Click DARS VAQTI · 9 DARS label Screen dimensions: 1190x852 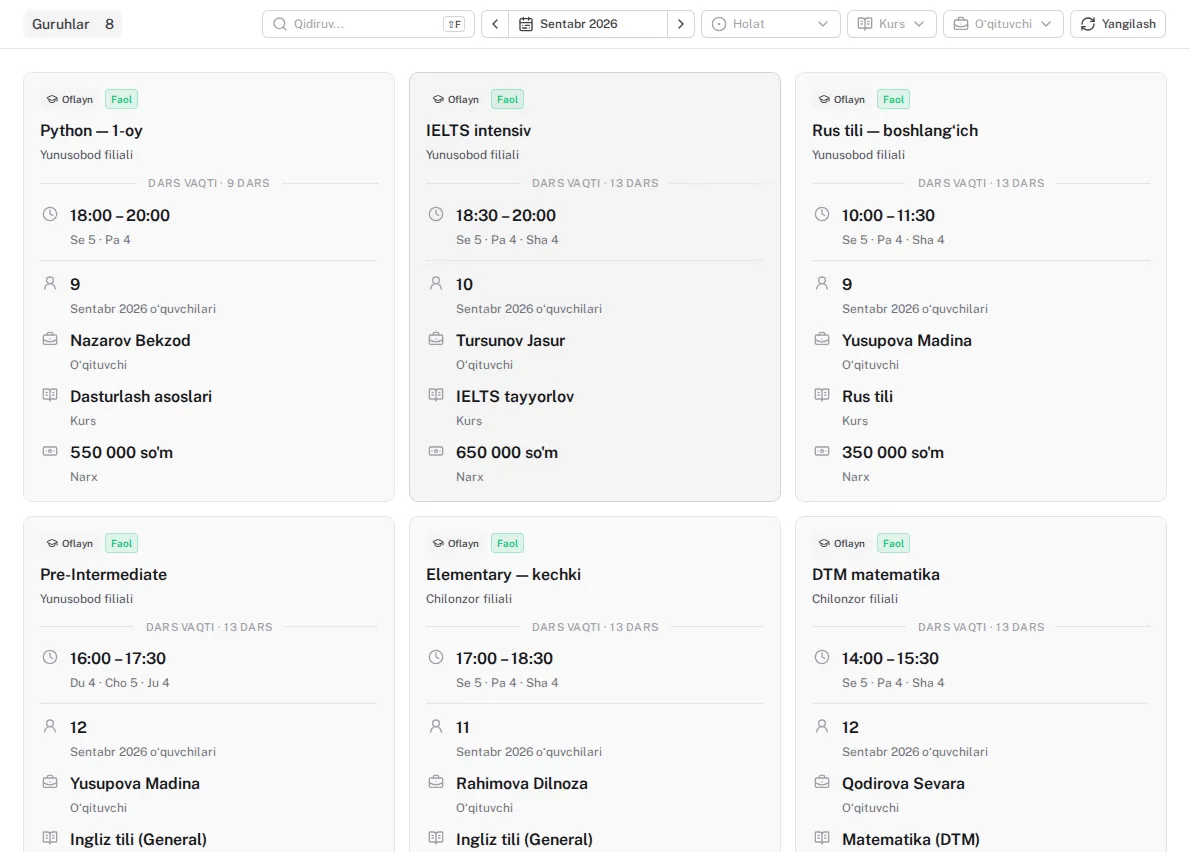tap(209, 183)
